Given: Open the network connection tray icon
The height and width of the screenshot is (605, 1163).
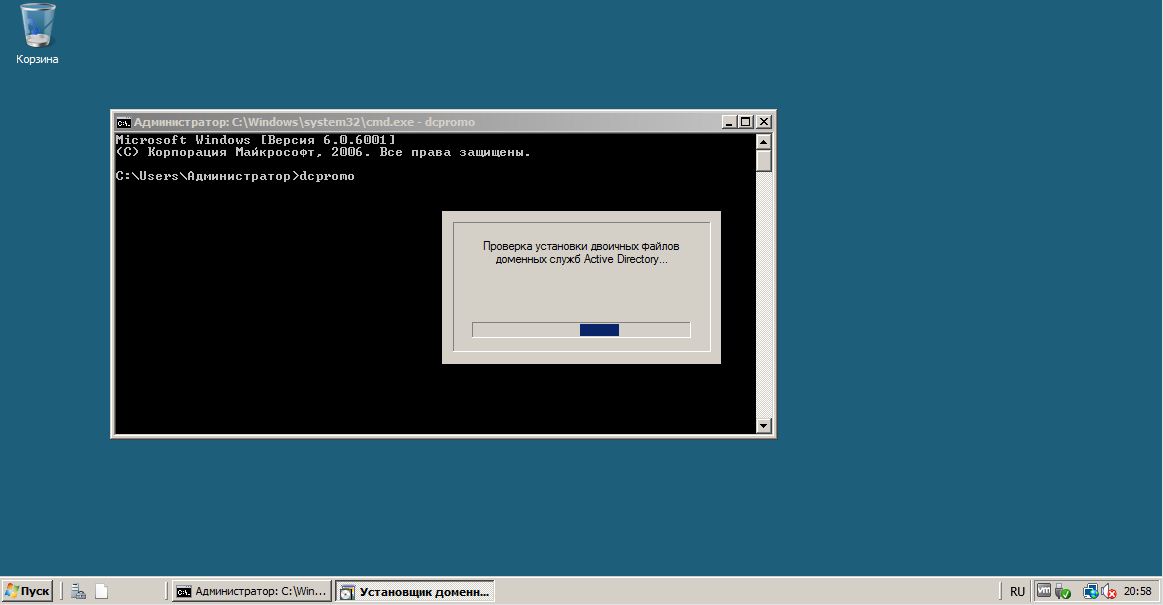Looking at the screenshot, I should [1090, 591].
